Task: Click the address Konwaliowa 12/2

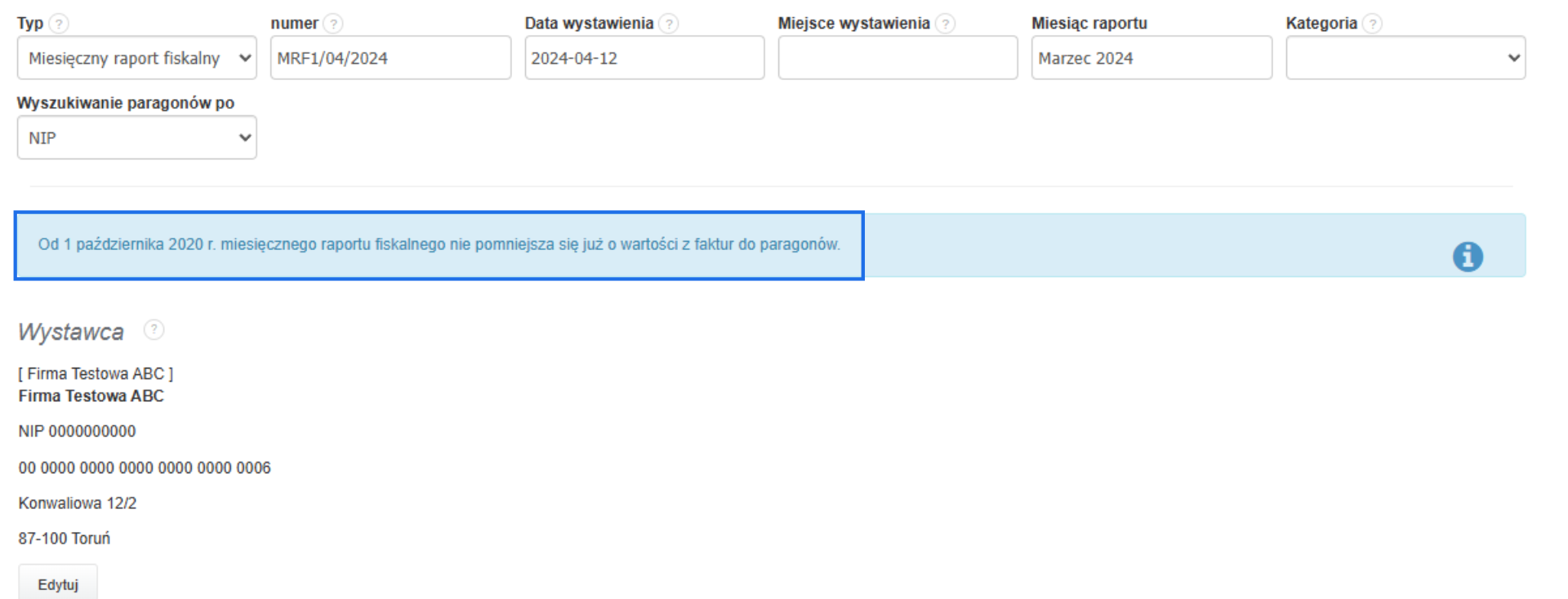Action: (78, 503)
